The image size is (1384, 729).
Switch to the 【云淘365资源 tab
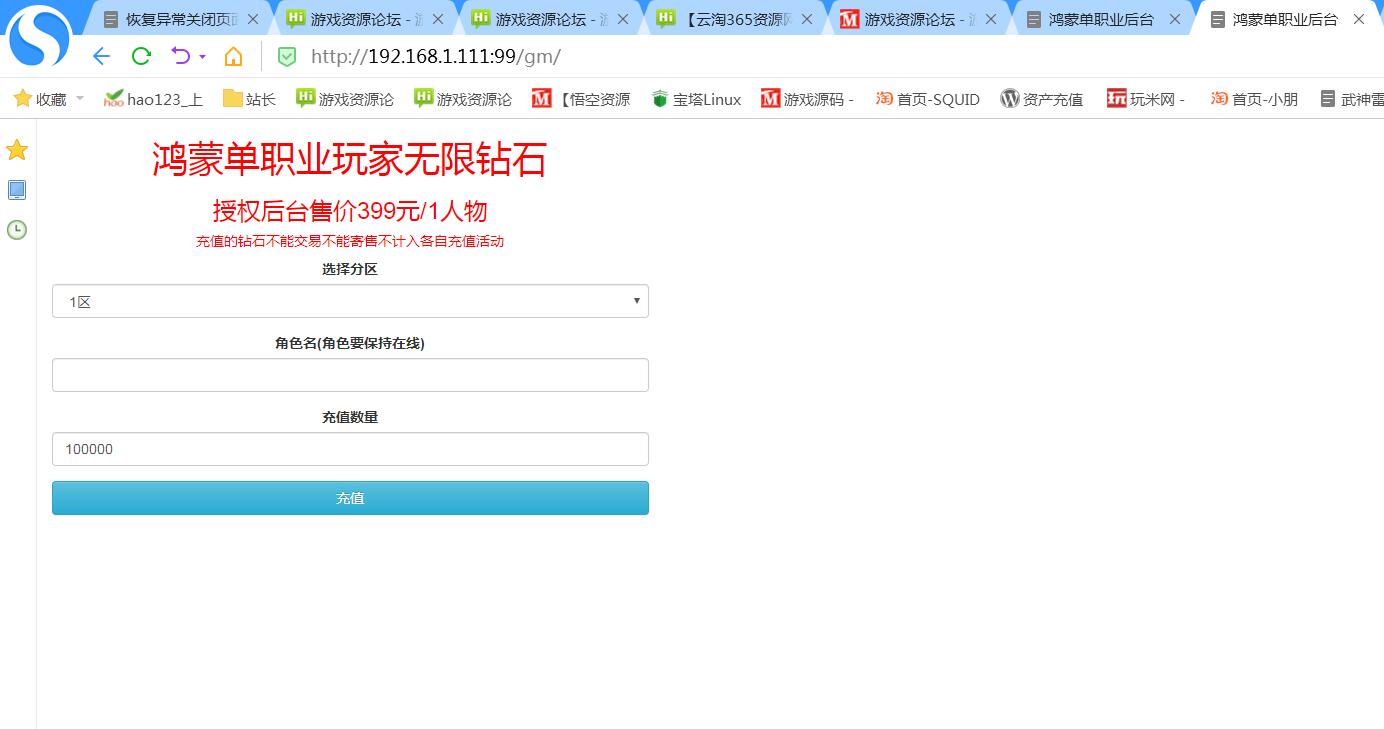pos(739,19)
